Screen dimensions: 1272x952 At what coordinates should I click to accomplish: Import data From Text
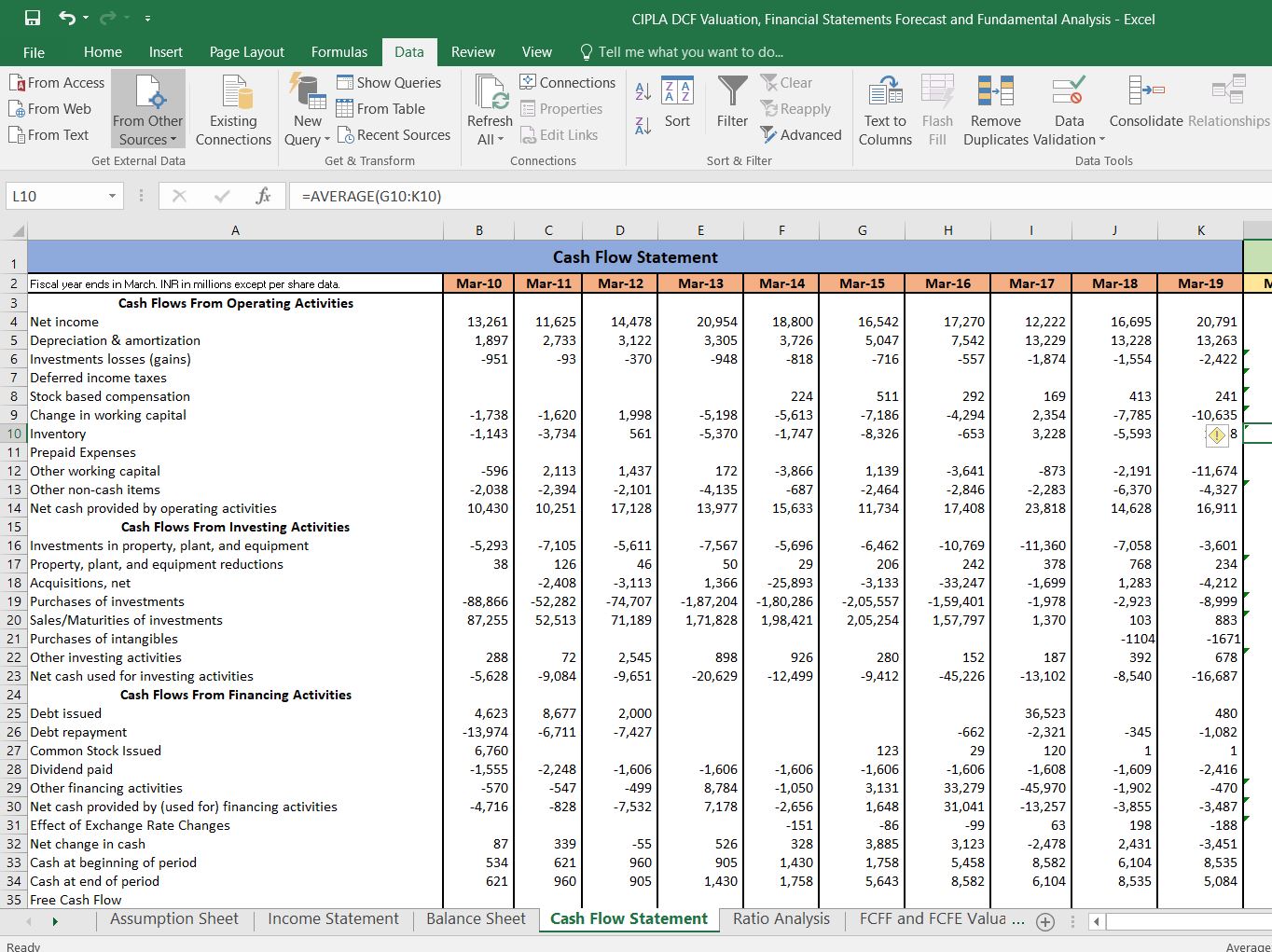coord(49,134)
